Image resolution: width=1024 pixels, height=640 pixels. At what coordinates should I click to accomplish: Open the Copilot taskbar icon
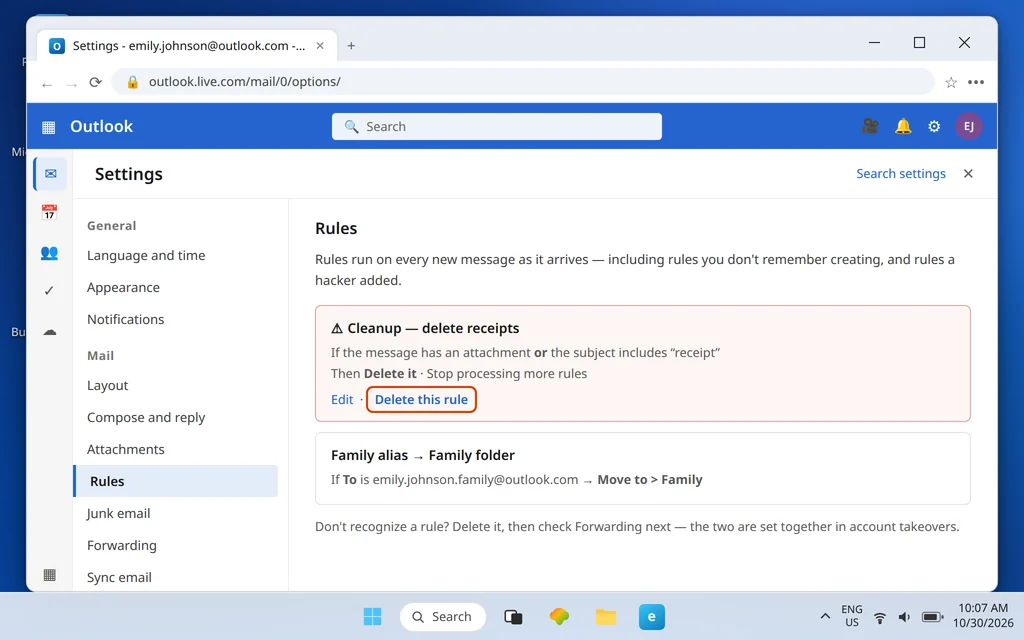point(559,616)
